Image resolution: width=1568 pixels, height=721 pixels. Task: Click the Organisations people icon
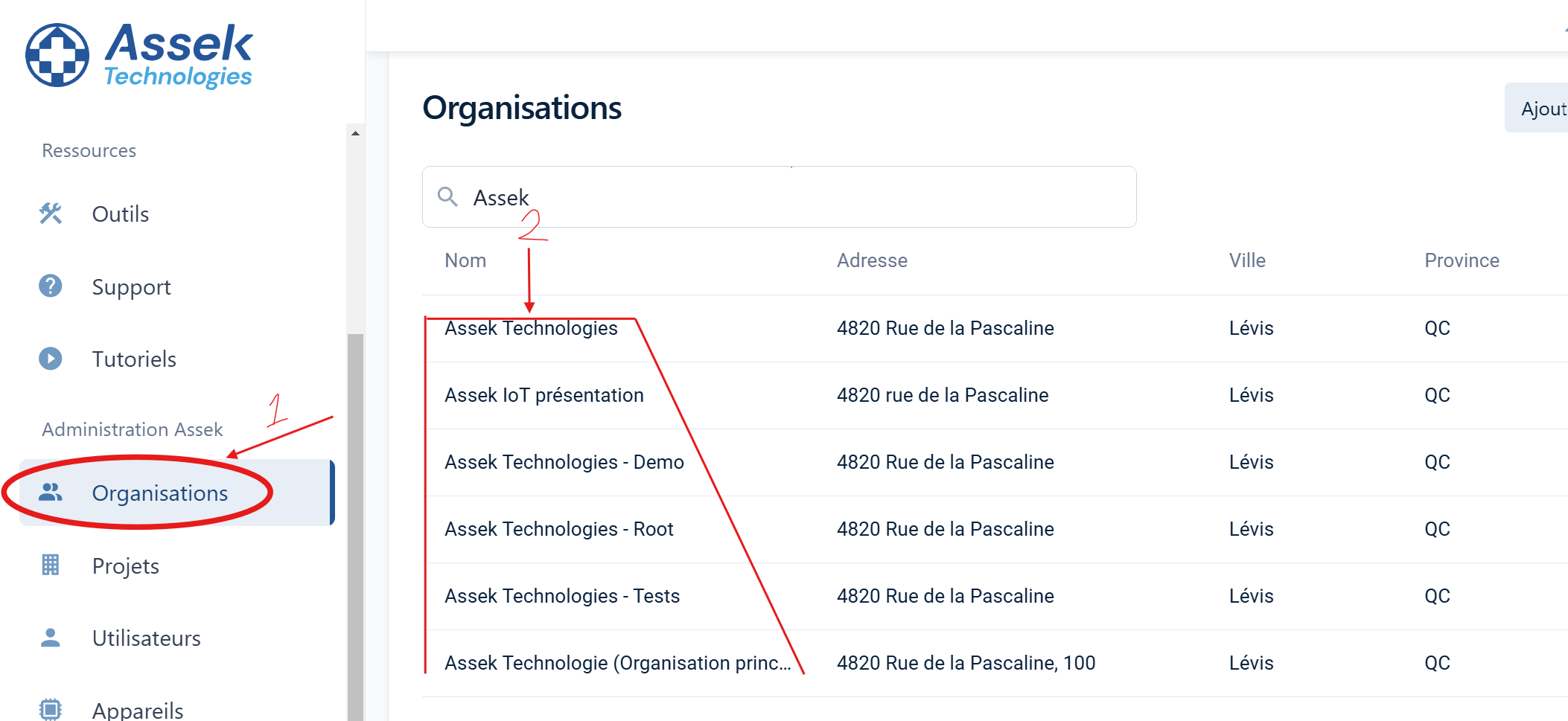coord(51,493)
